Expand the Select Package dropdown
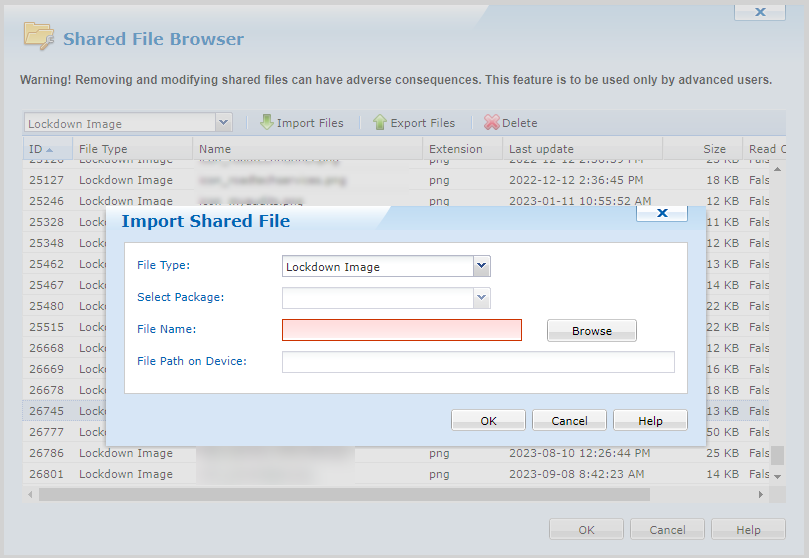This screenshot has height=558, width=809. [481, 298]
